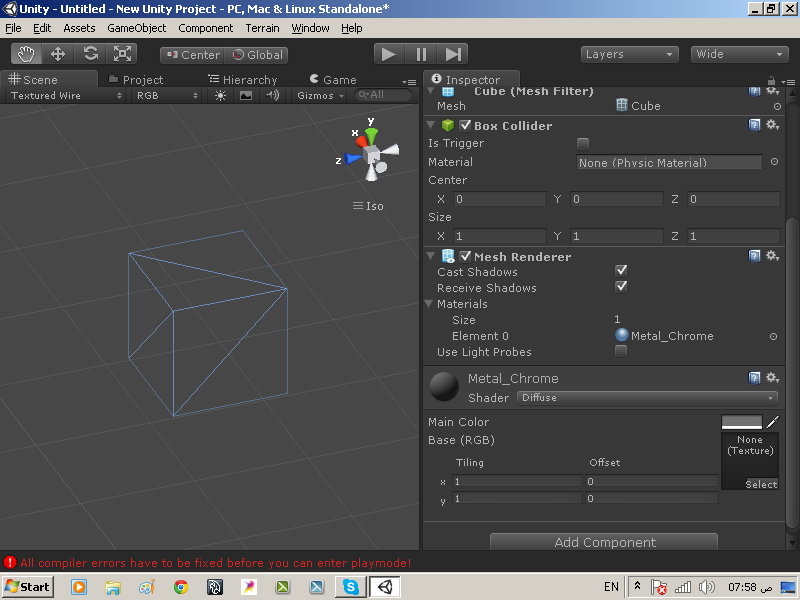Open Physic Material object picker
This screenshot has height=600, width=800.
774,162
